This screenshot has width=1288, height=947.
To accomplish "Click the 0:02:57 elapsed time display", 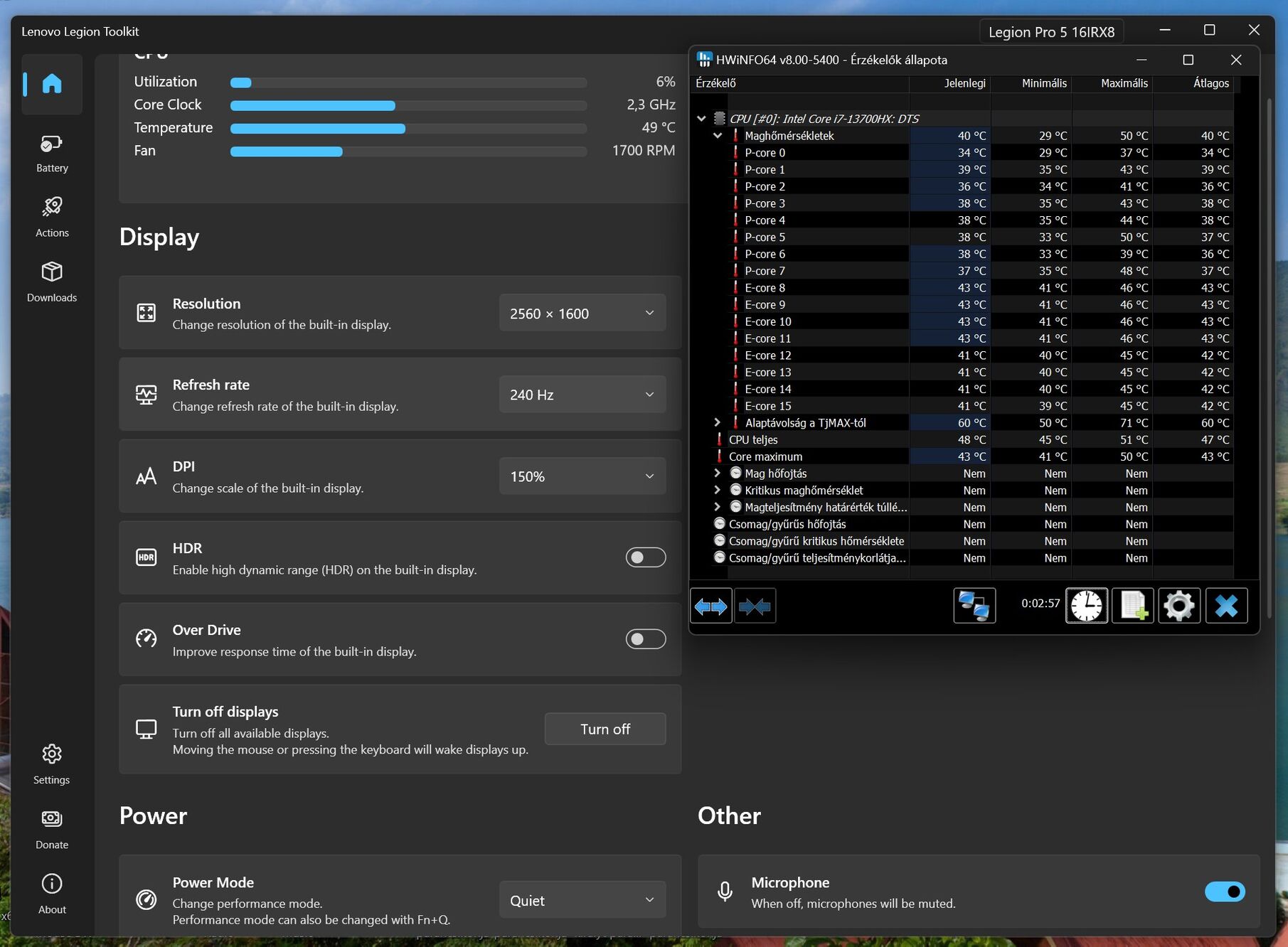I will point(1040,603).
